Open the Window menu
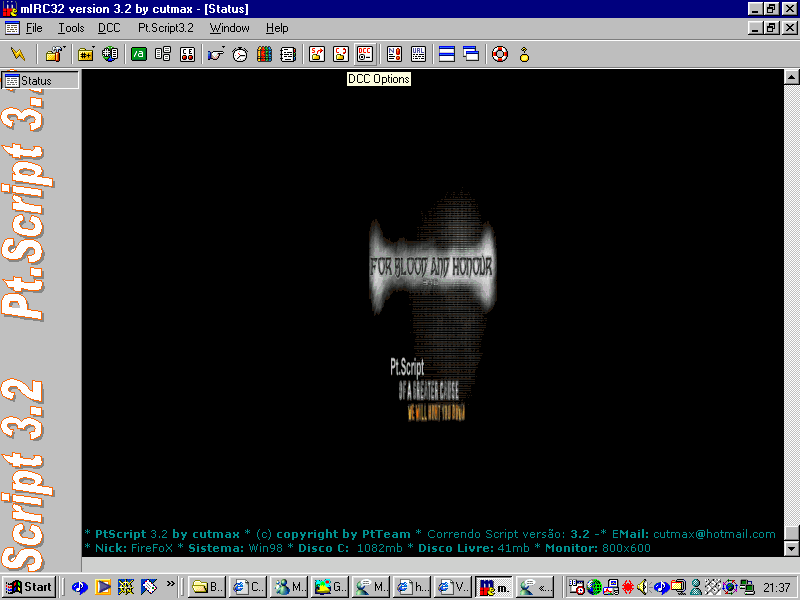This screenshot has height=600, width=800. point(230,28)
